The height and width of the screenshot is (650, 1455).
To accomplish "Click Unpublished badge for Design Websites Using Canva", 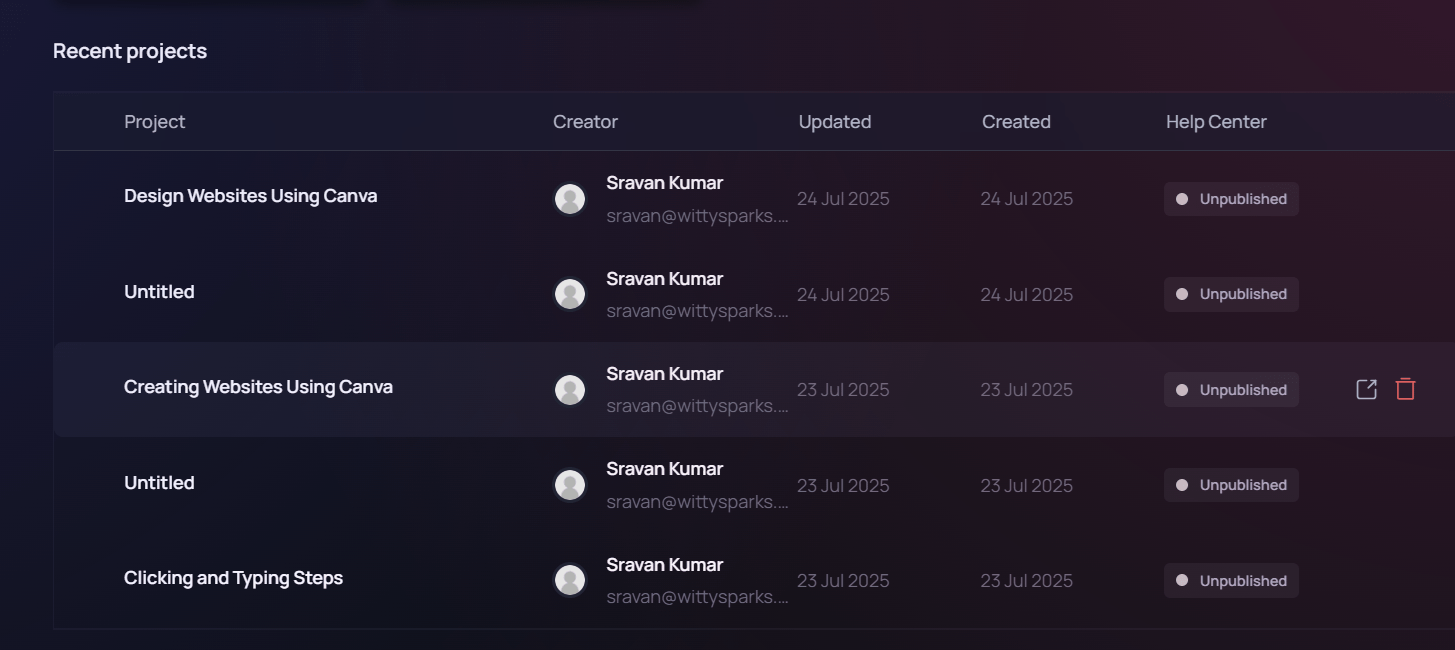I will coord(1231,199).
